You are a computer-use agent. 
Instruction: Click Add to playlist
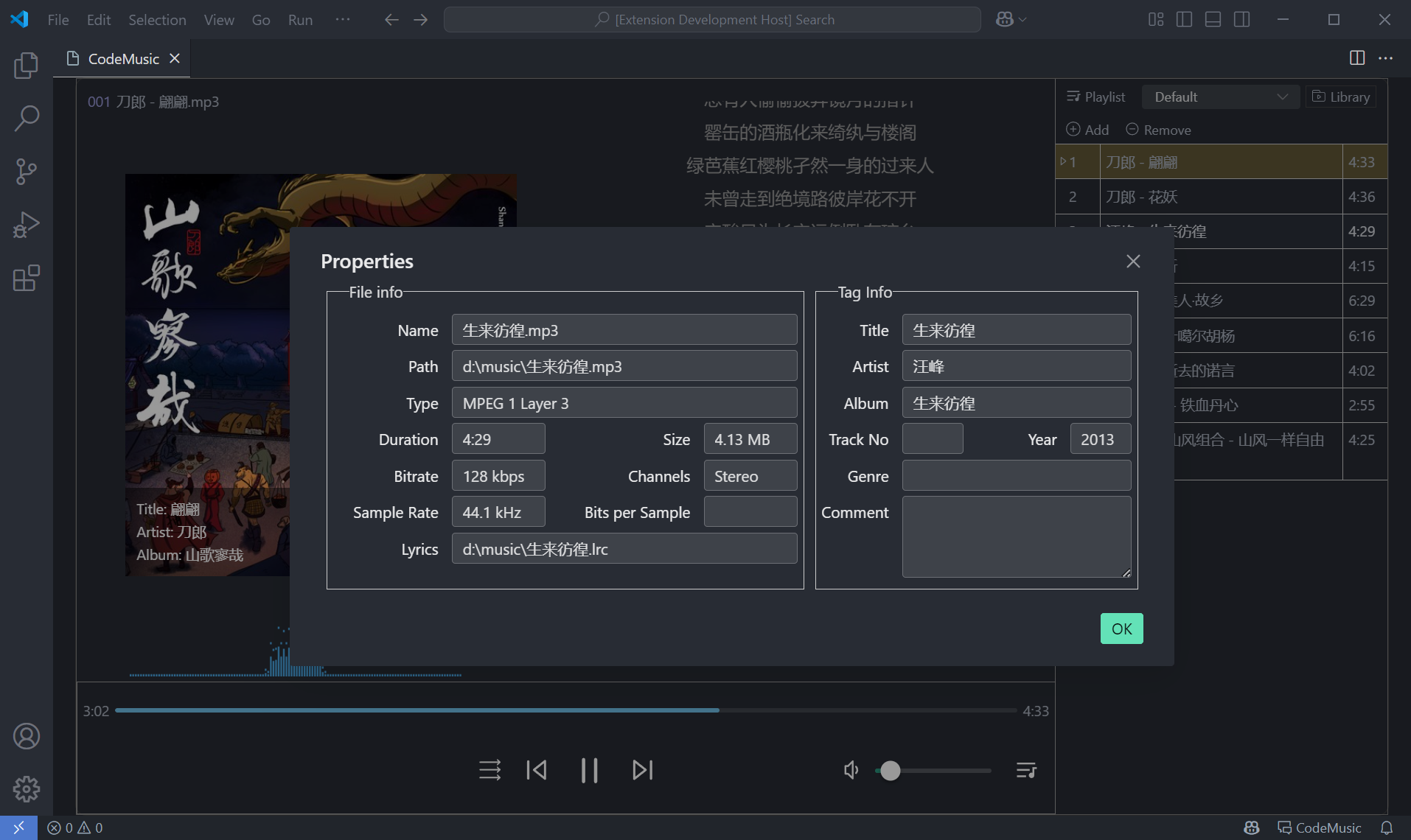click(1087, 130)
